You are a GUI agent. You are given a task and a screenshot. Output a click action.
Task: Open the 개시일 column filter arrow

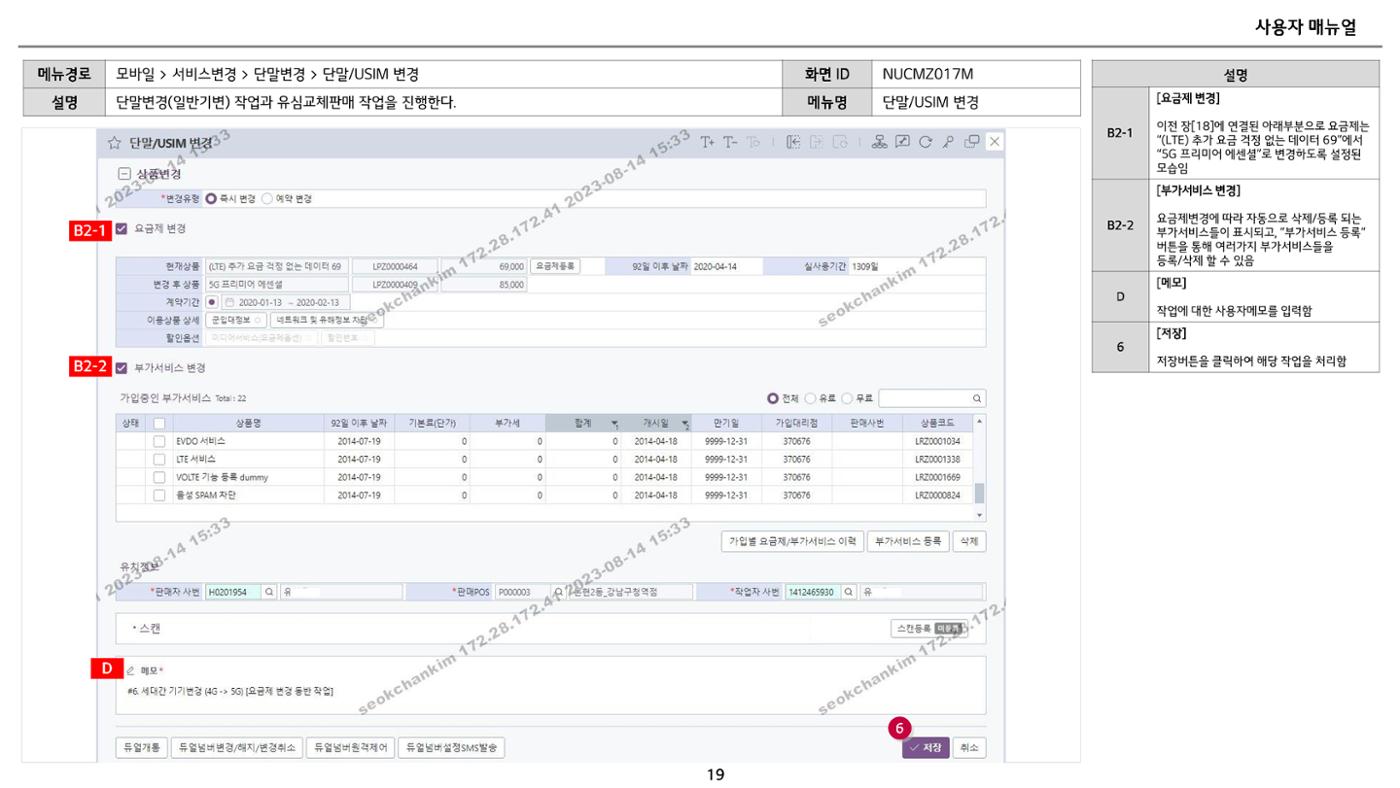click(686, 424)
